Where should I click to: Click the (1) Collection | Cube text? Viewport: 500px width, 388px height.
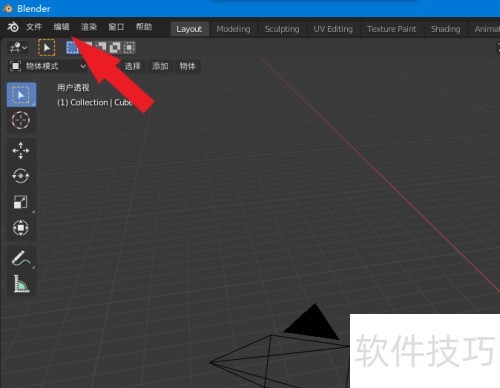pos(95,102)
